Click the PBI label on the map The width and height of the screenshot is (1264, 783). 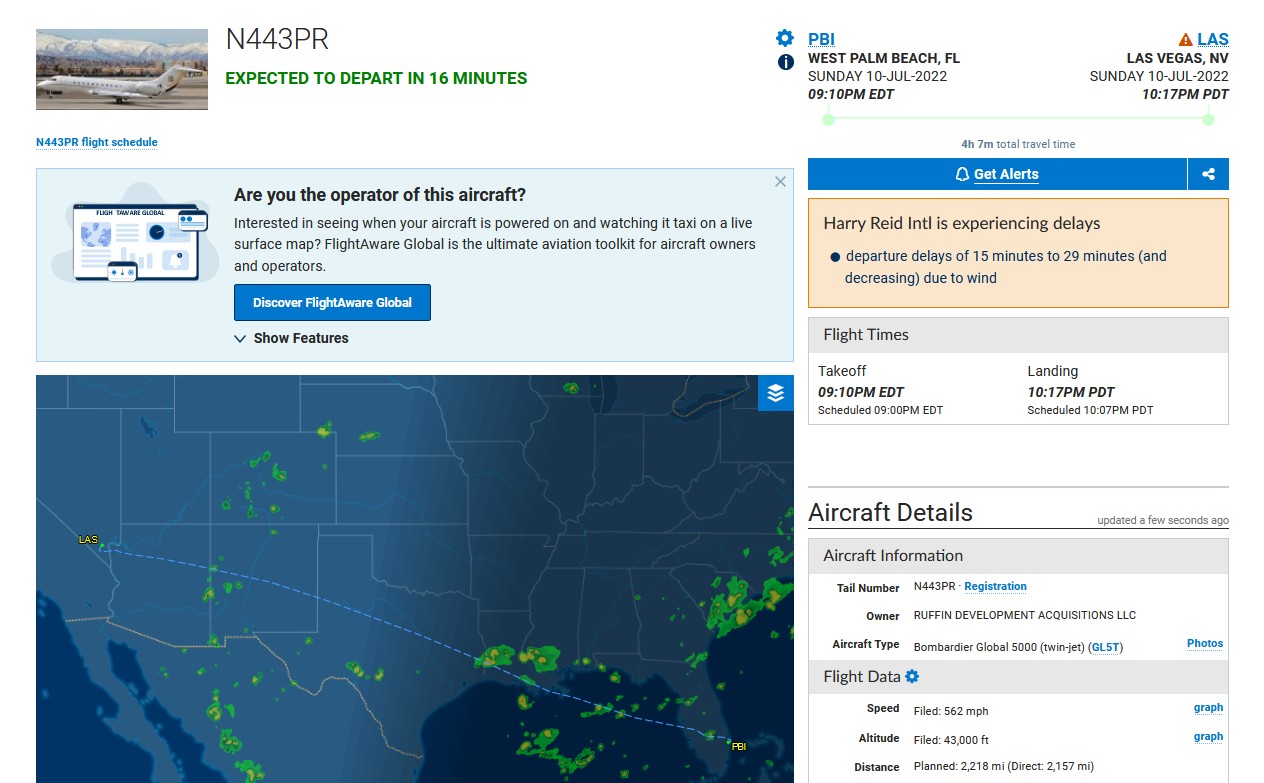click(x=739, y=746)
